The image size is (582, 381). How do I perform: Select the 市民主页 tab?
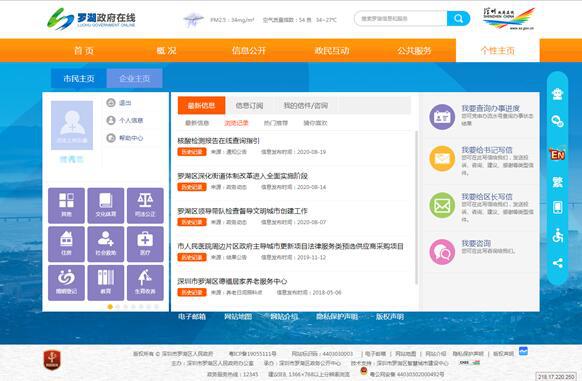point(79,78)
